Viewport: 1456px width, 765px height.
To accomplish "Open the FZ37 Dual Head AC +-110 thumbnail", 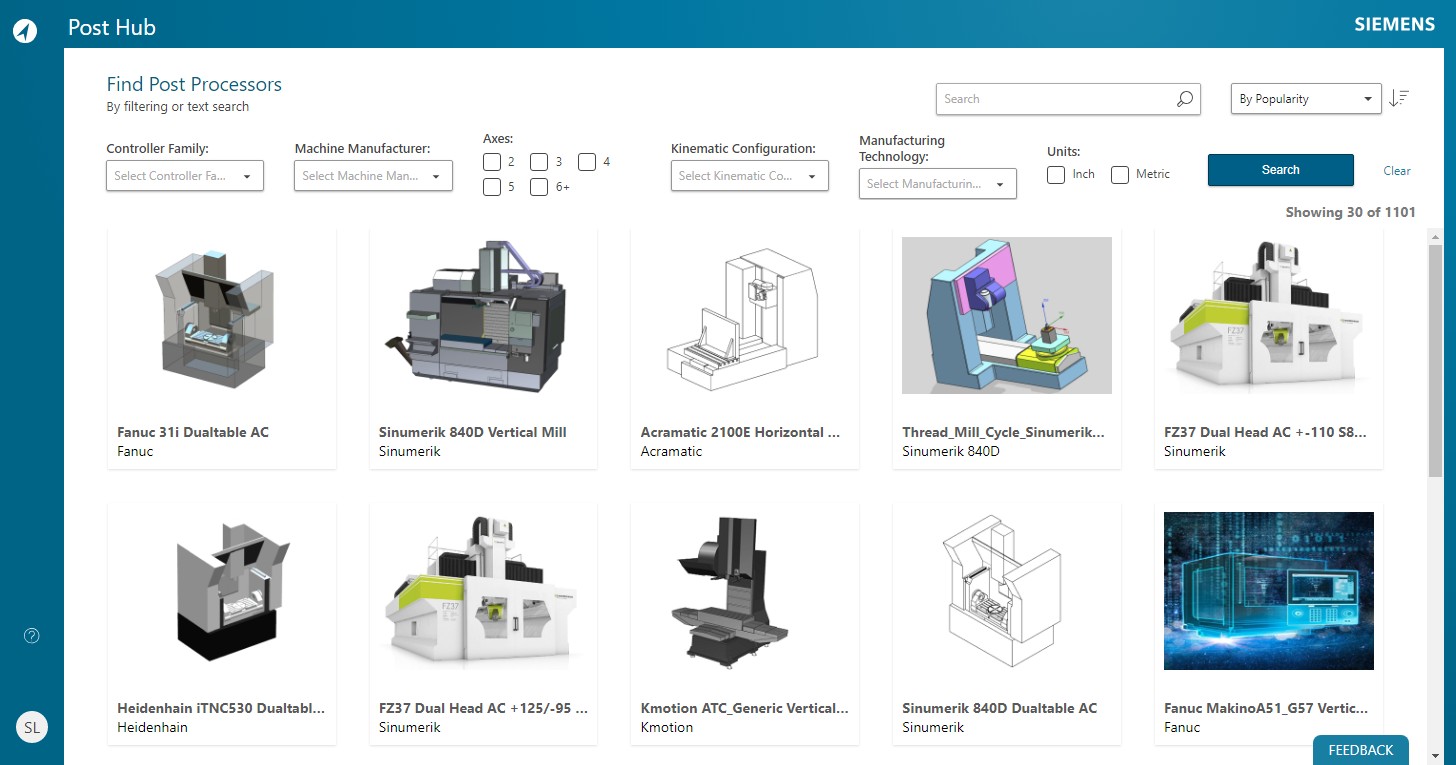I will [1269, 316].
